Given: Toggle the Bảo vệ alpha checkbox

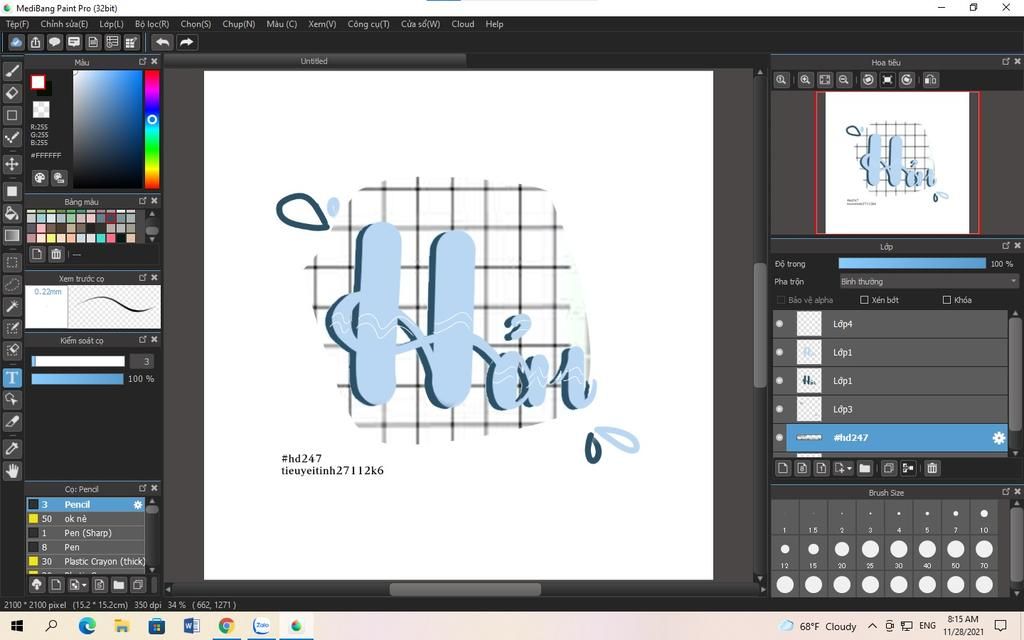Looking at the screenshot, I should point(780,300).
